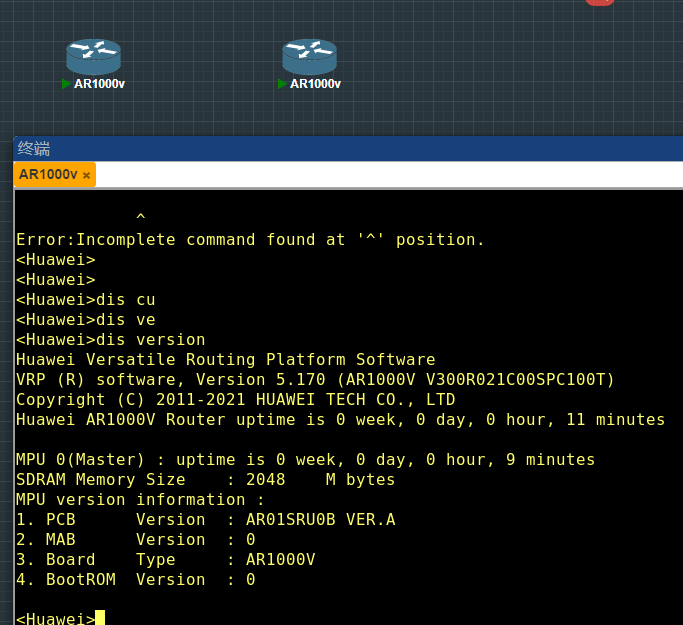Click the BootROM Version line

tap(135, 580)
